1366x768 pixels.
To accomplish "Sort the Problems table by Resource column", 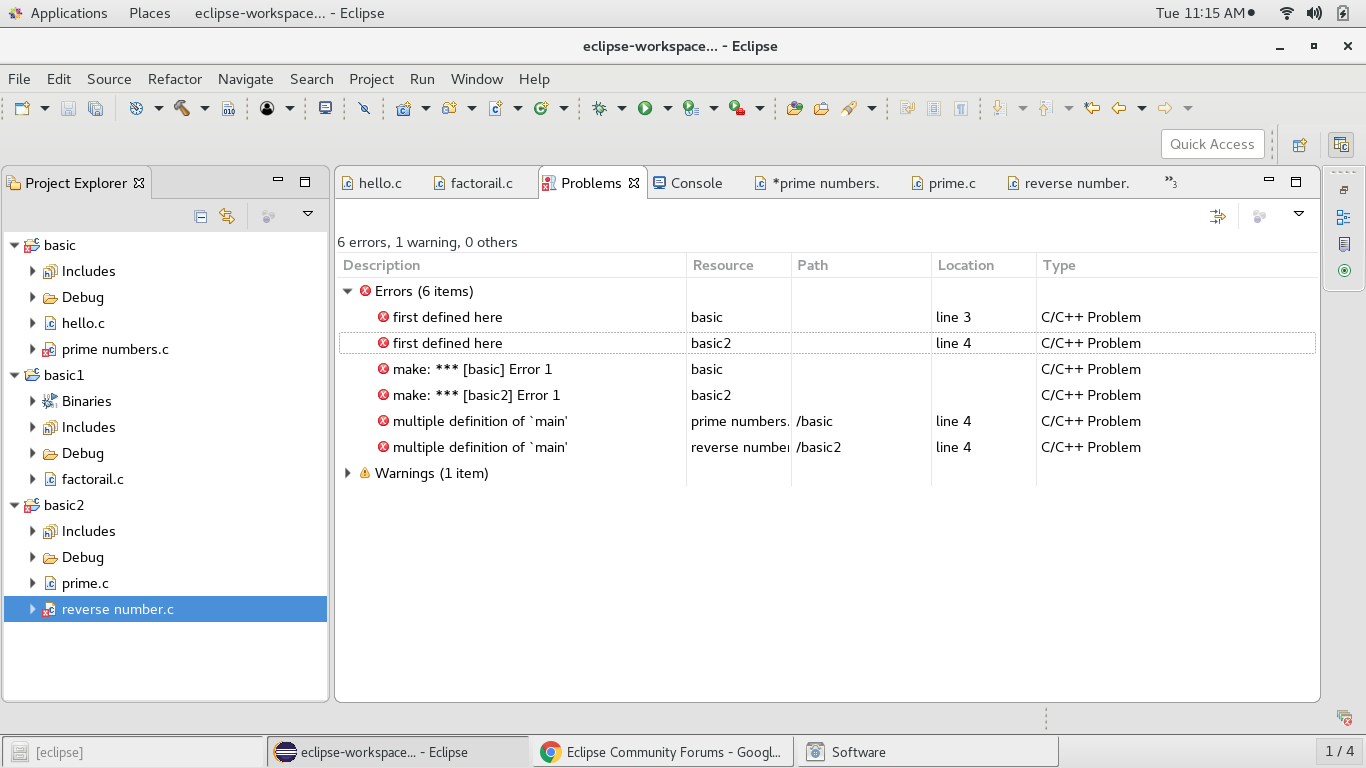I will [739, 265].
